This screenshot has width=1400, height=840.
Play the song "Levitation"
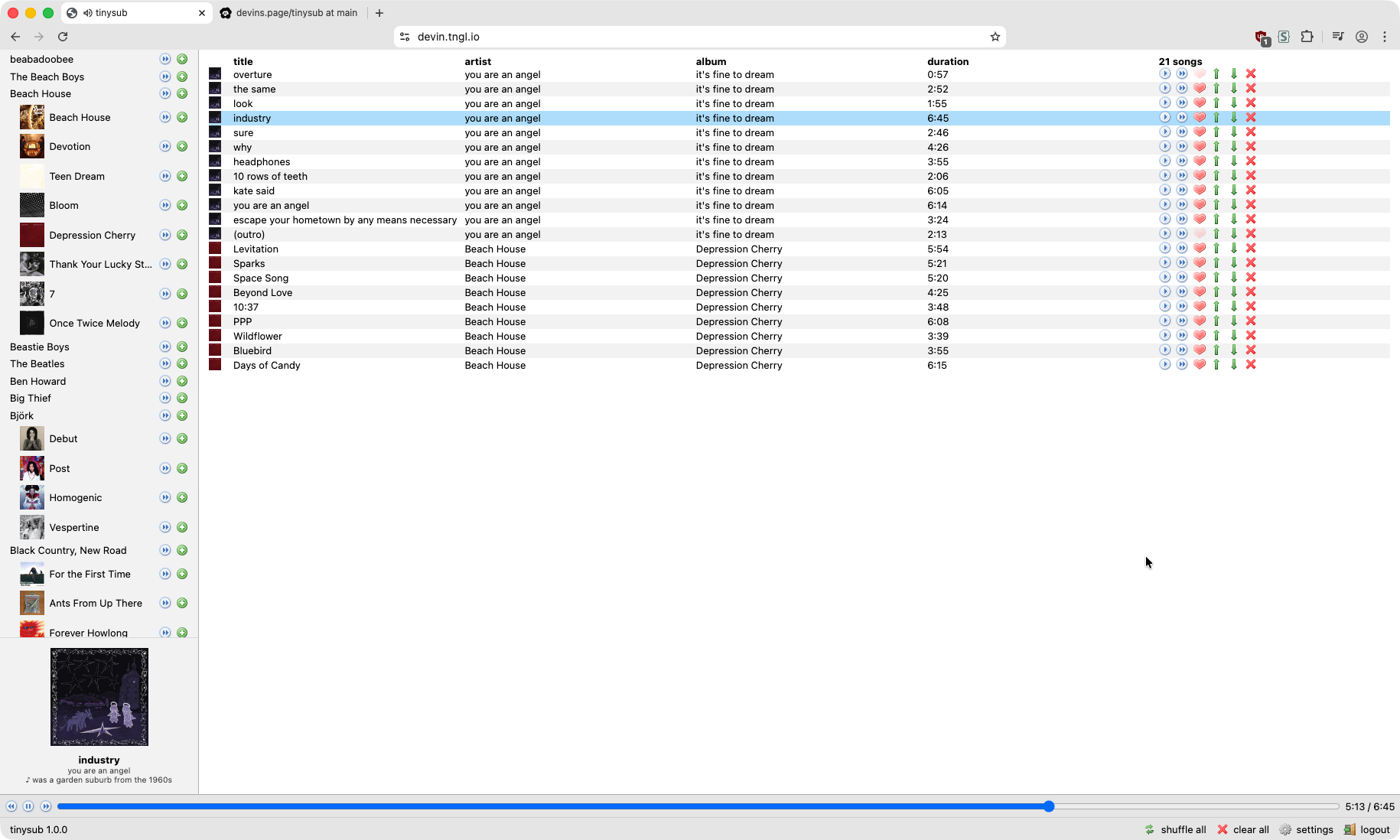click(1165, 248)
